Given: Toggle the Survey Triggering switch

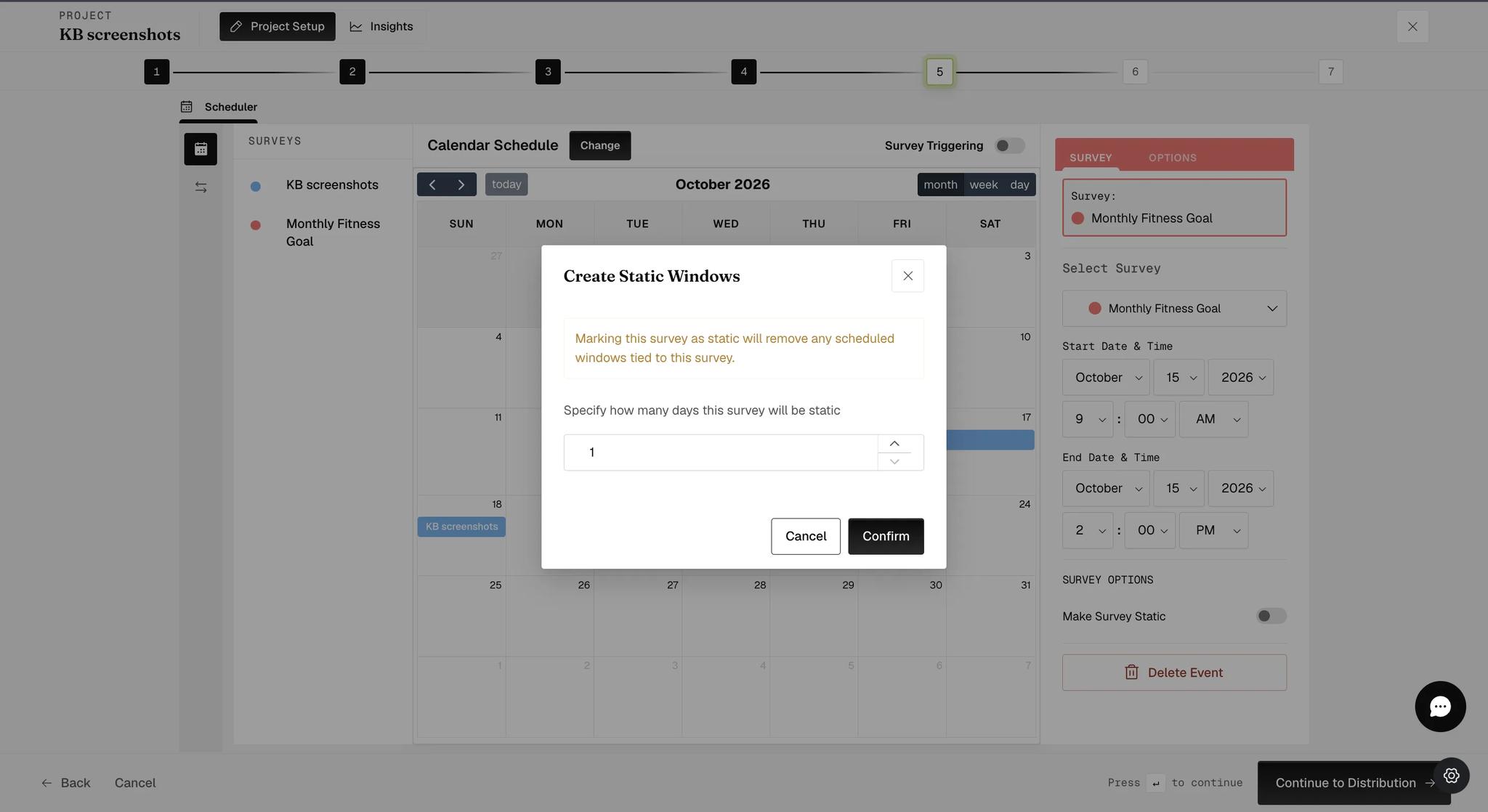Looking at the screenshot, I should point(1010,146).
